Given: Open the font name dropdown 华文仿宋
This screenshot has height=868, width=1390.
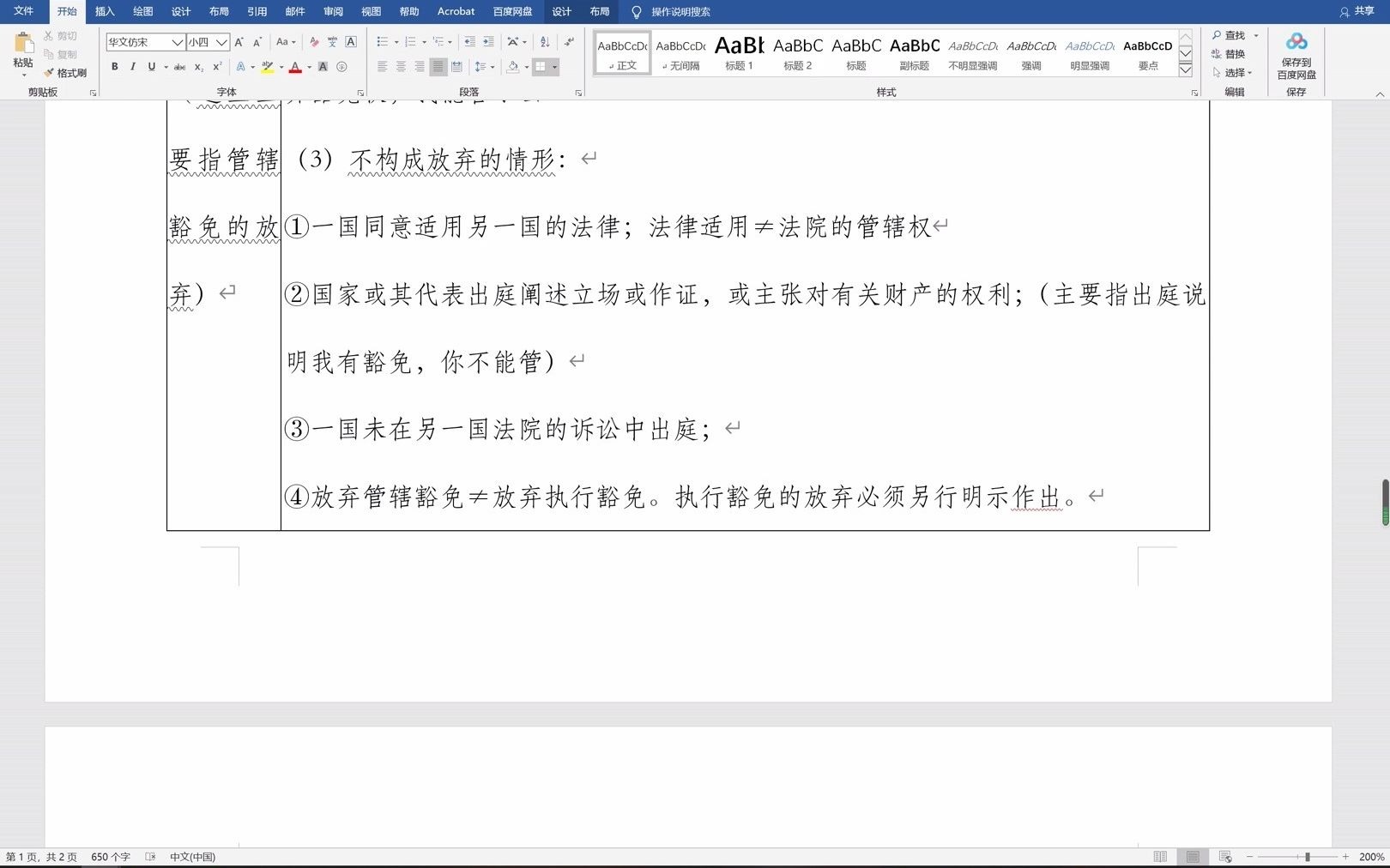Looking at the screenshot, I should (177, 42).
